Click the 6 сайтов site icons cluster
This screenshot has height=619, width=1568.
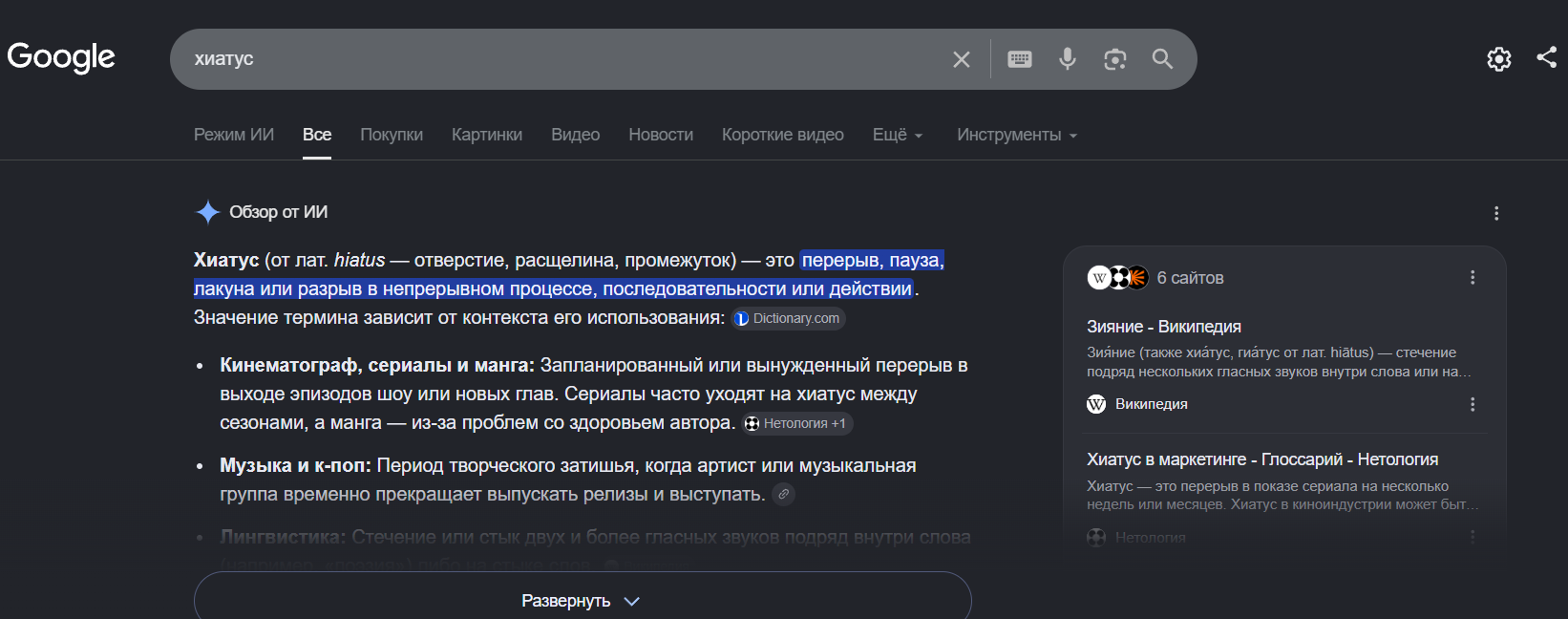click(1117, 278)
